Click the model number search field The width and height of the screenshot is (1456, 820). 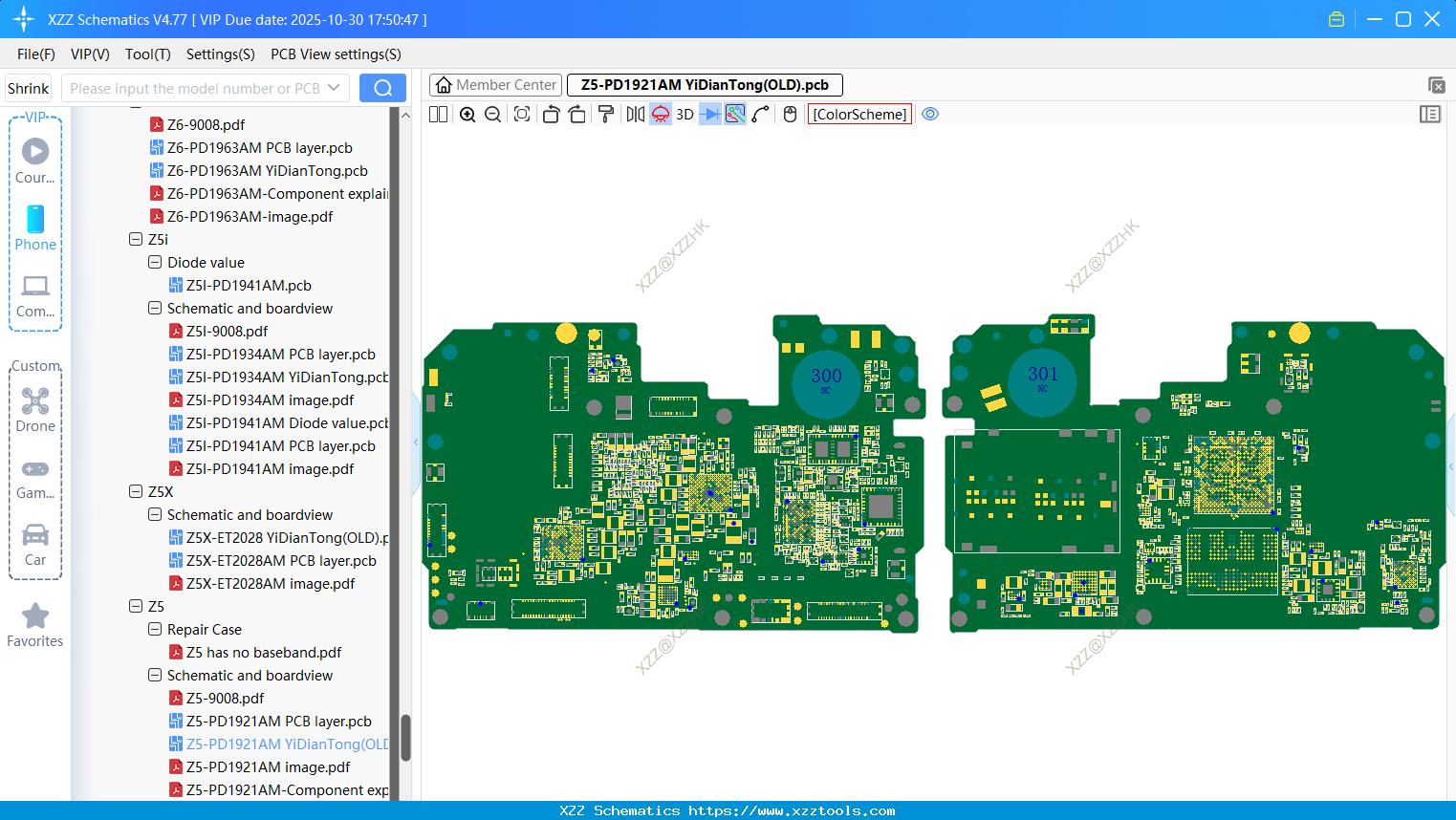(195, 88)
